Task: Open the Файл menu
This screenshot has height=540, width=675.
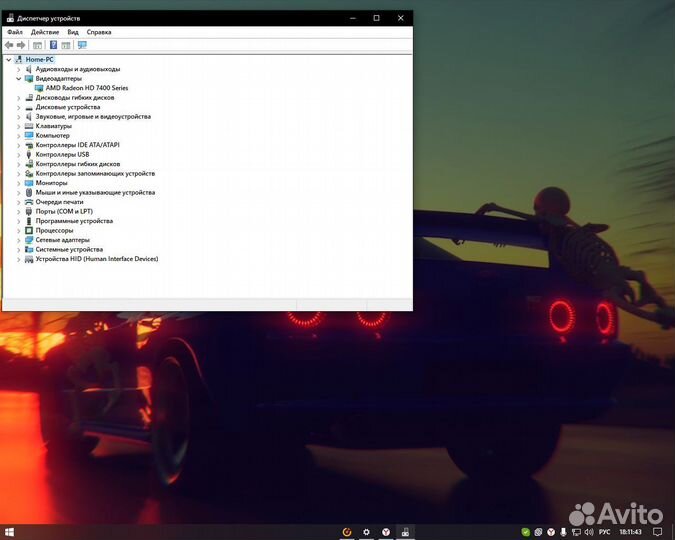Action: [x=15, y=32]
